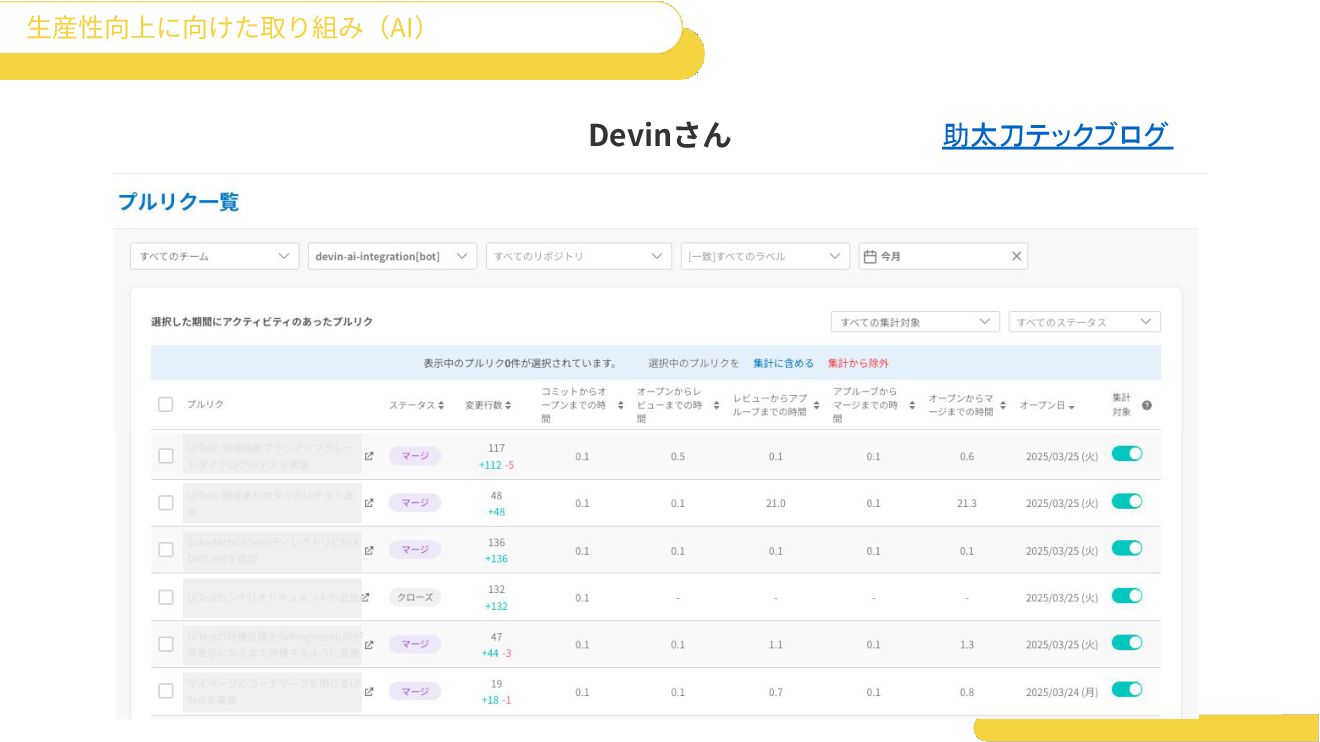Open the すべての集計対象 dropdown

coord(915,322)
